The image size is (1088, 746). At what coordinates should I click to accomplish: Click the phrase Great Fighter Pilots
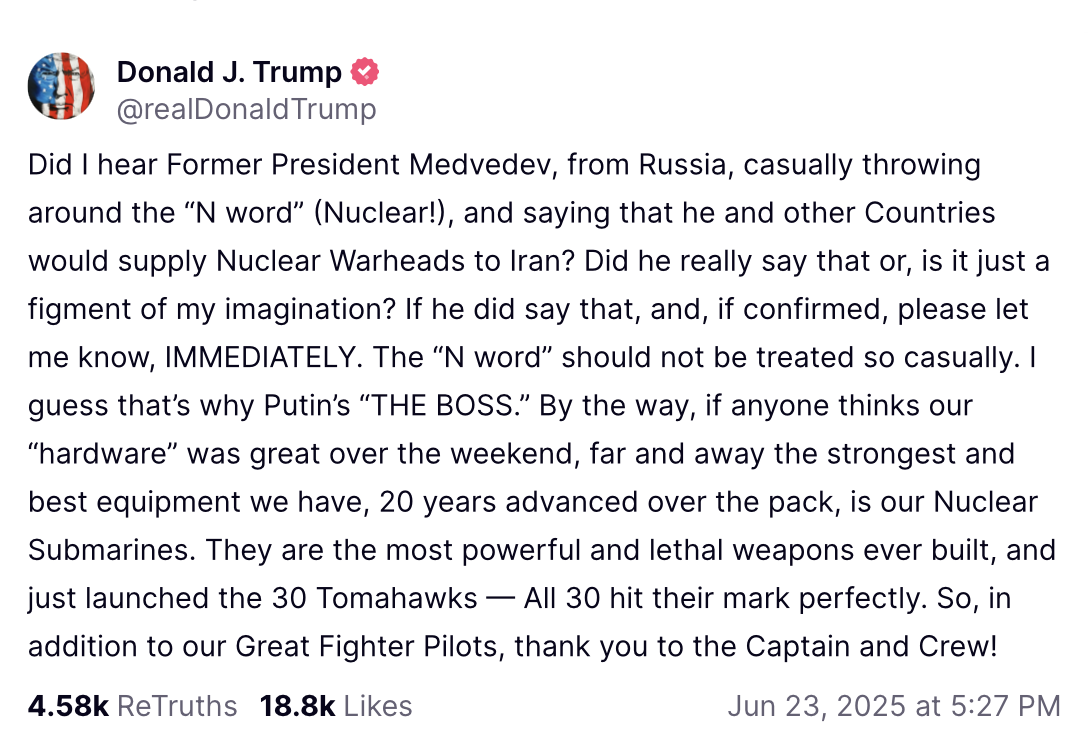[x=366, y=647]
